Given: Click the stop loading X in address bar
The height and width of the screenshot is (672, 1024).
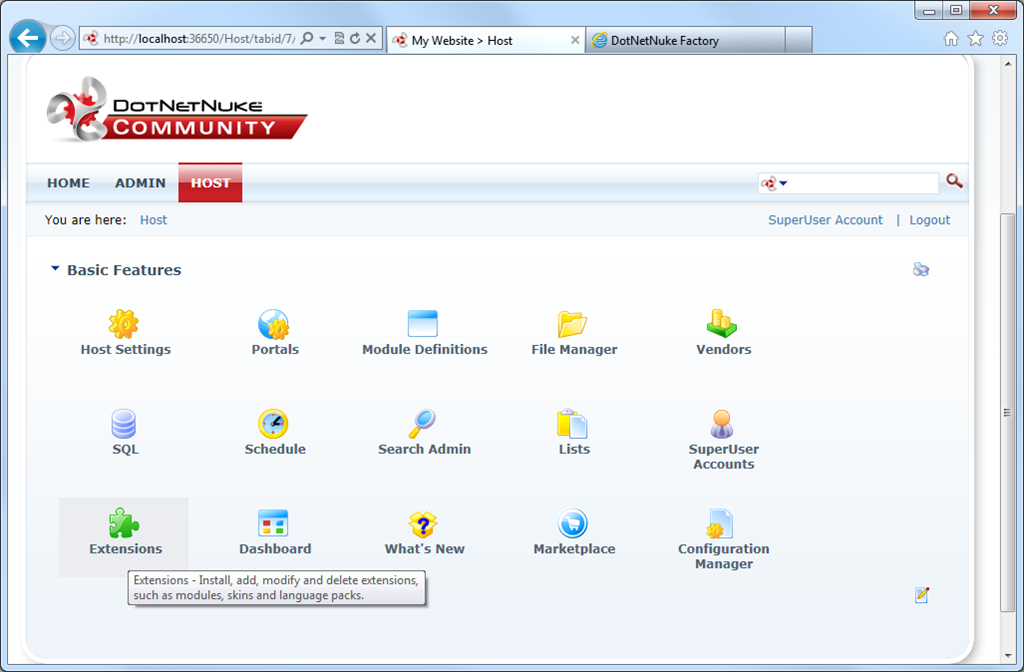Looking at the screenshot, I should click(370, 38).
